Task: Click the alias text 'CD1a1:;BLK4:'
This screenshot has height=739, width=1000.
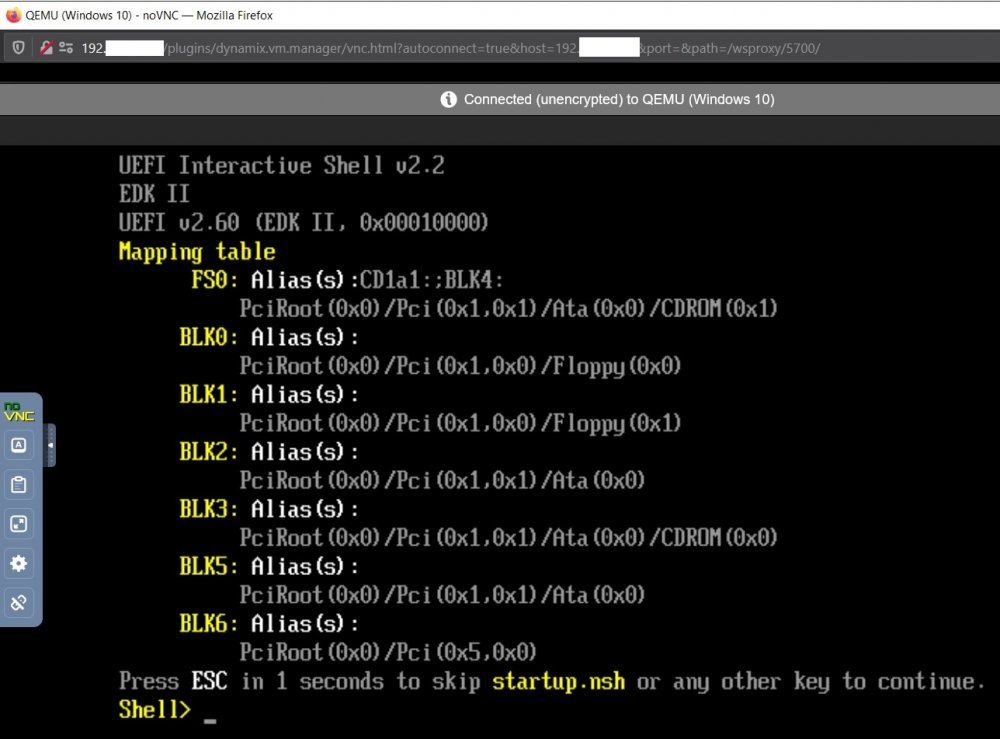Action: [x=431, y=280]
